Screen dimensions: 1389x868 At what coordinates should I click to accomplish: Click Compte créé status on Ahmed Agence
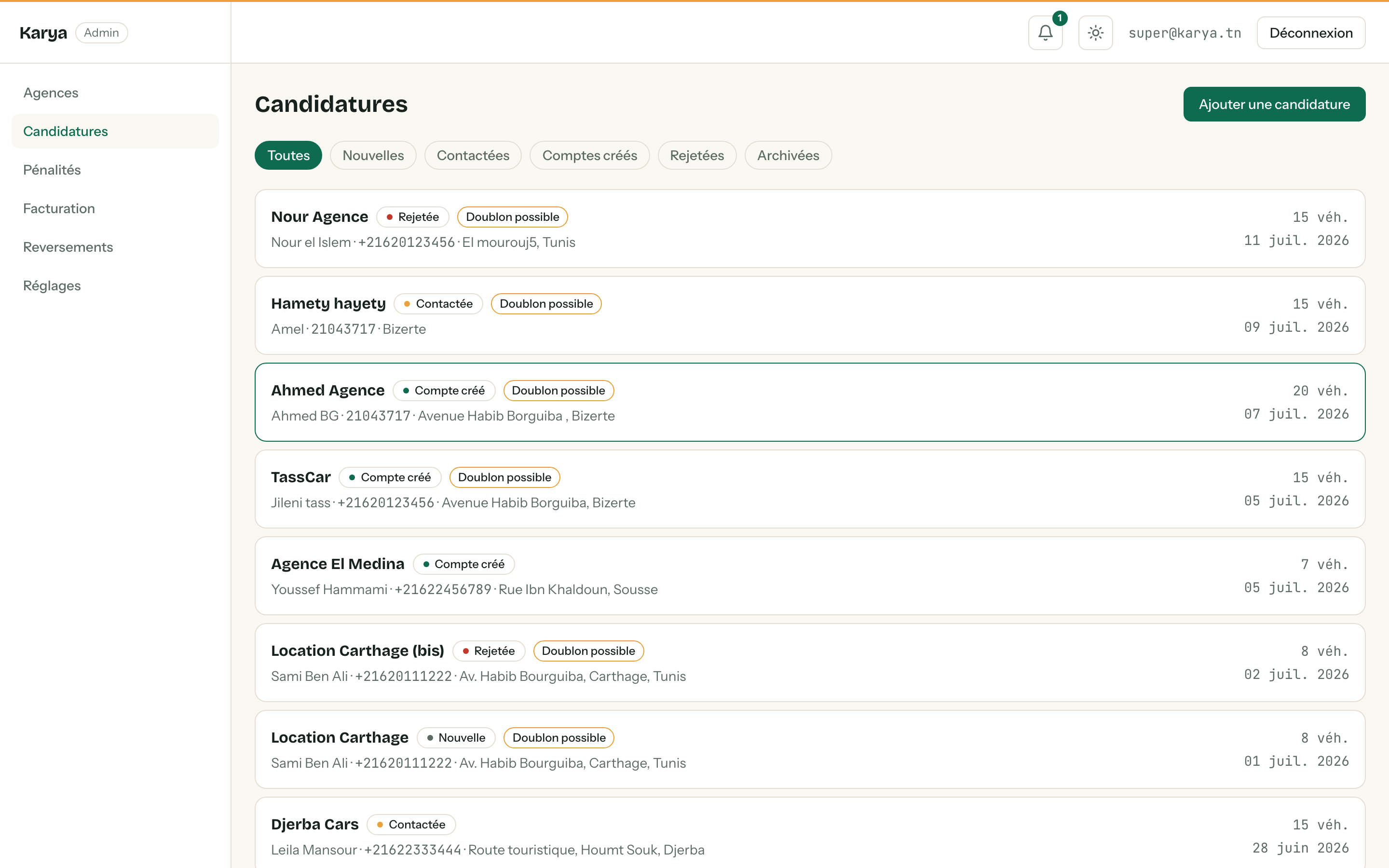pos(444,391)
